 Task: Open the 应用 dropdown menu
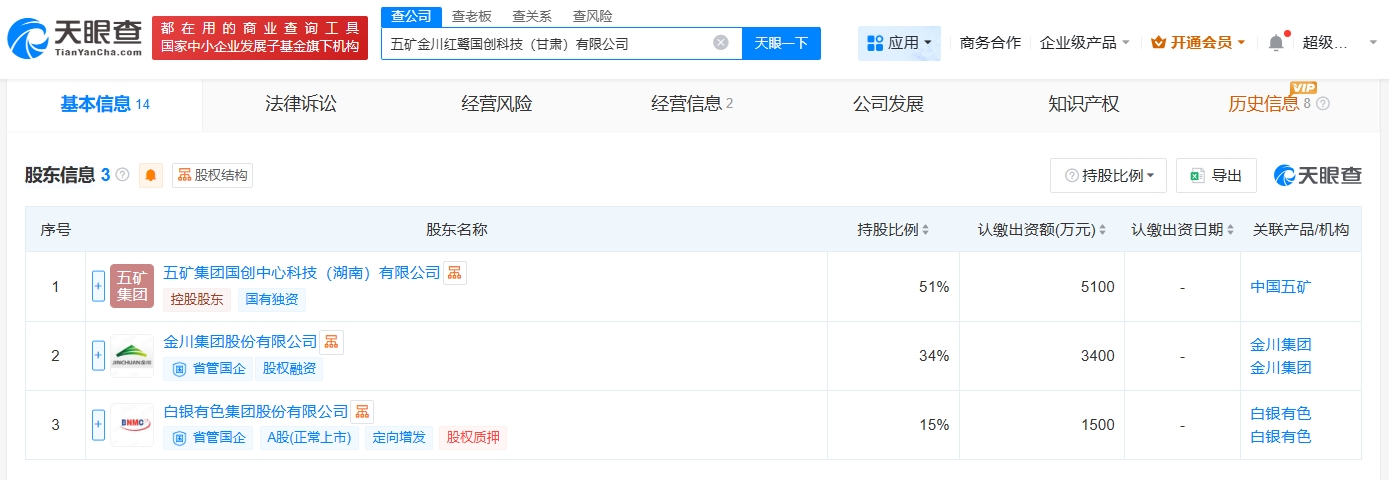tap(899, 43)
